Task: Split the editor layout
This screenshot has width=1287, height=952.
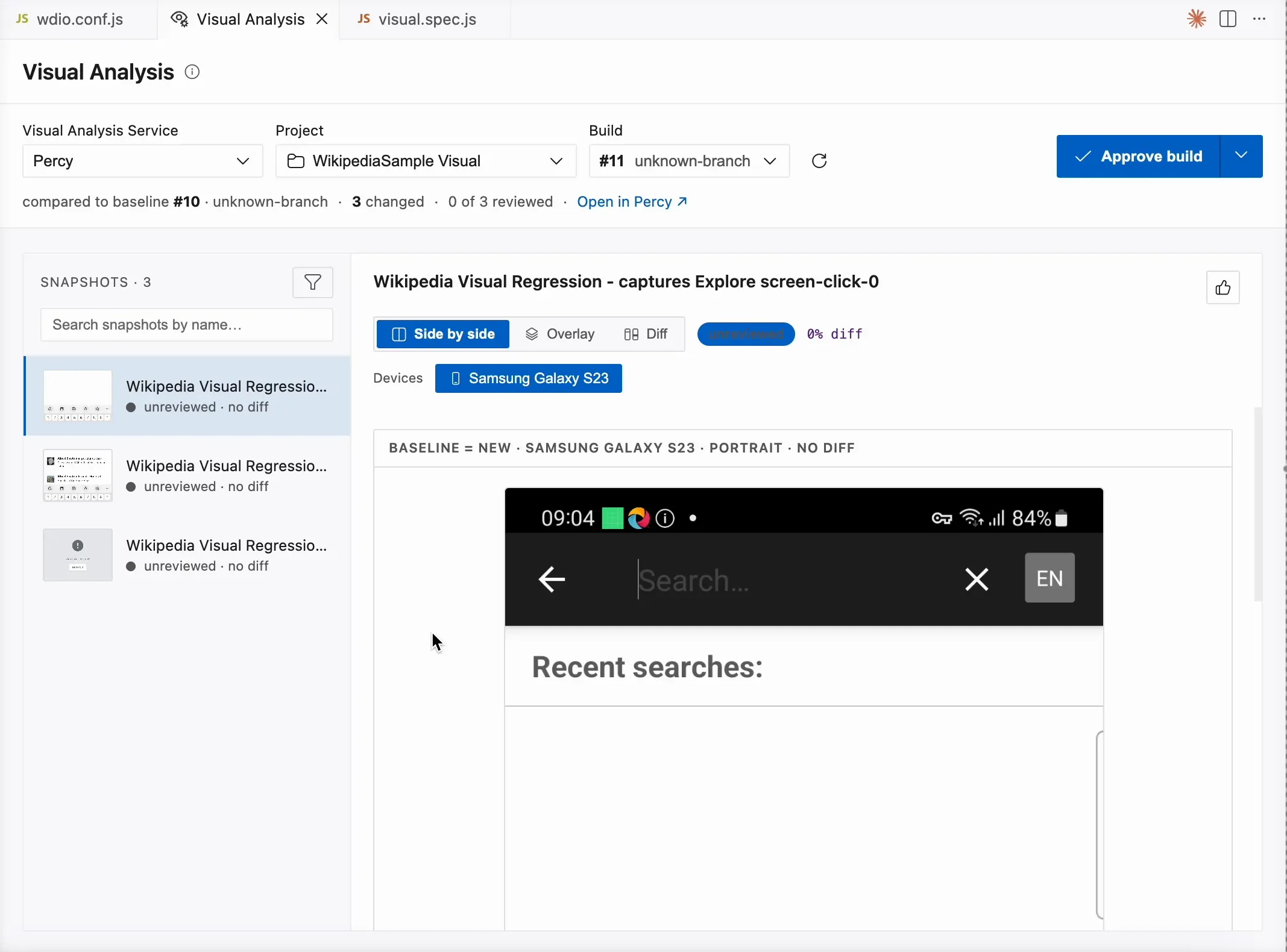Action: [1228, 19]
